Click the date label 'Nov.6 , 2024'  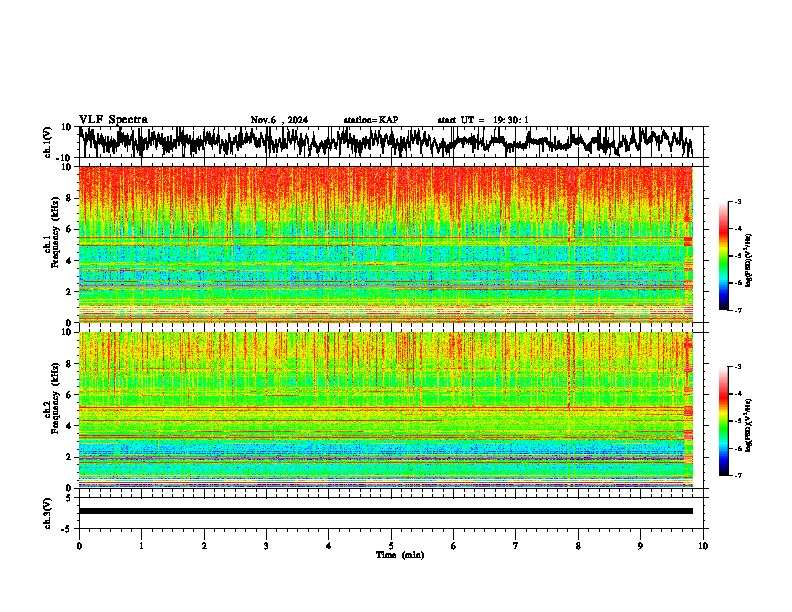pyautogui.click(x=279, y=120)
